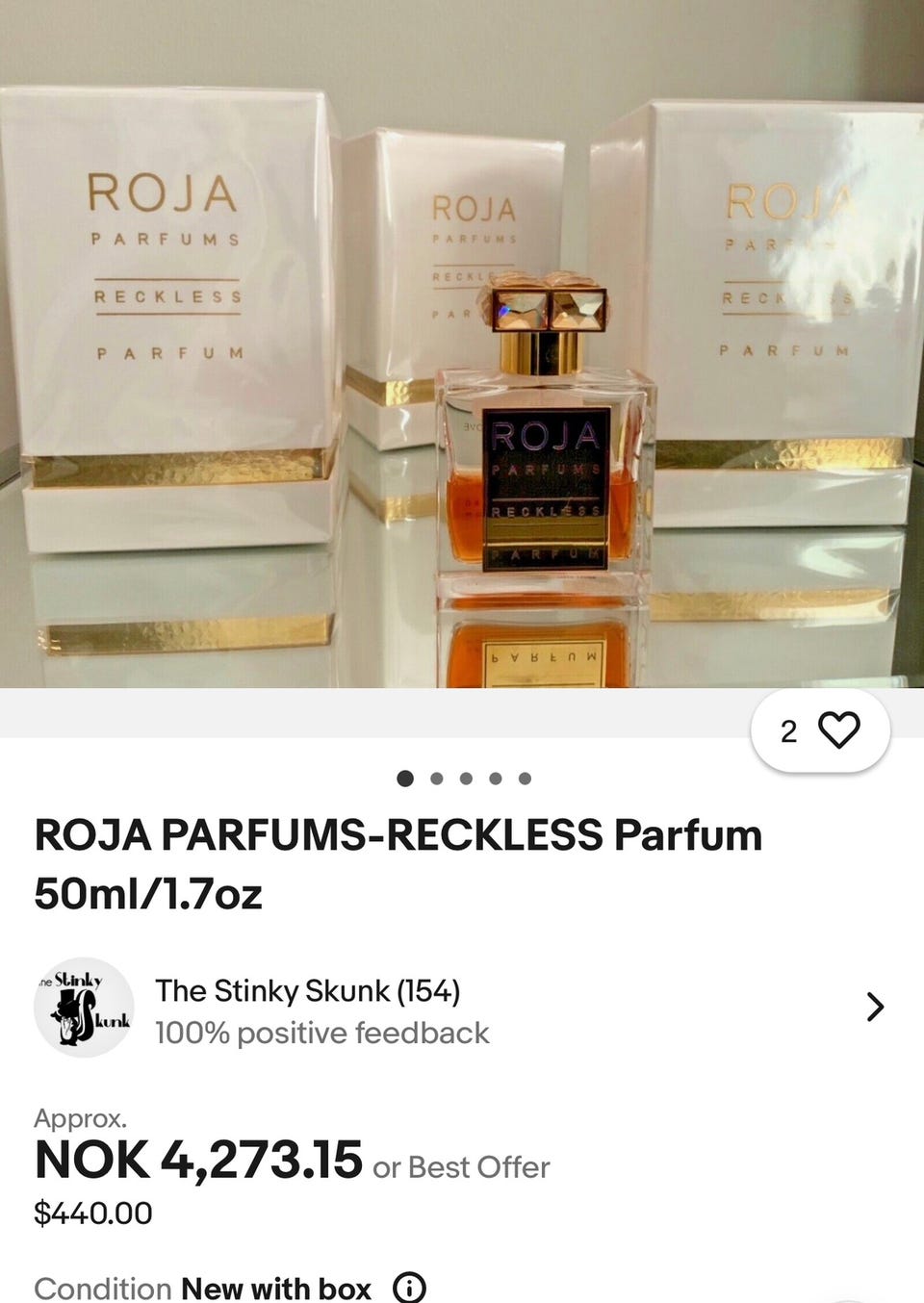Tap the NOK 4,273.15 price
924x1303 pixels.
198,1160
